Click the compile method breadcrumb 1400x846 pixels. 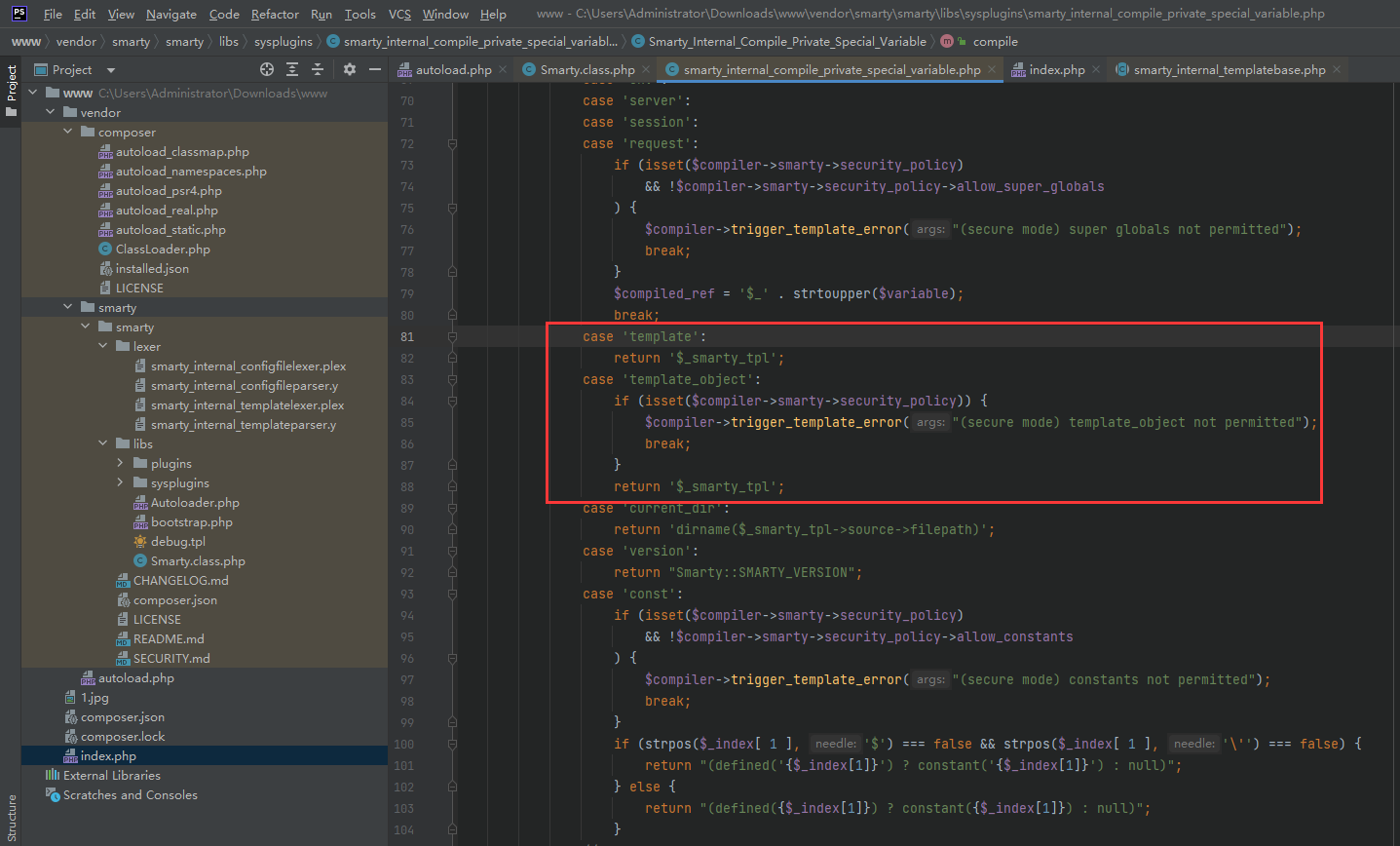(x=995, y=41)
